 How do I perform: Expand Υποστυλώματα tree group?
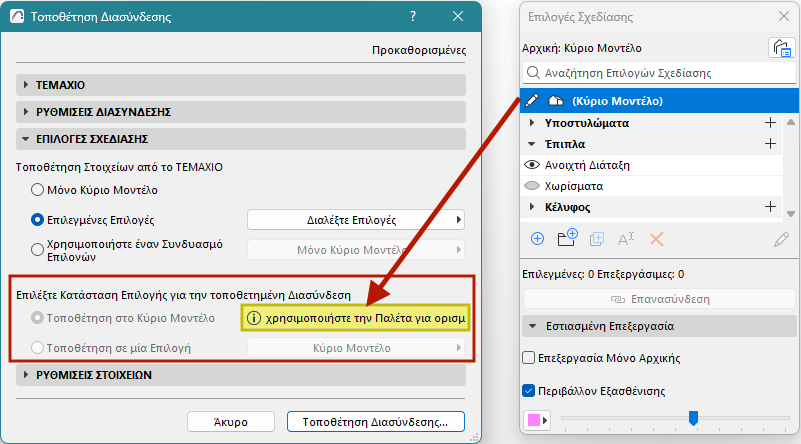click(532, 123)
